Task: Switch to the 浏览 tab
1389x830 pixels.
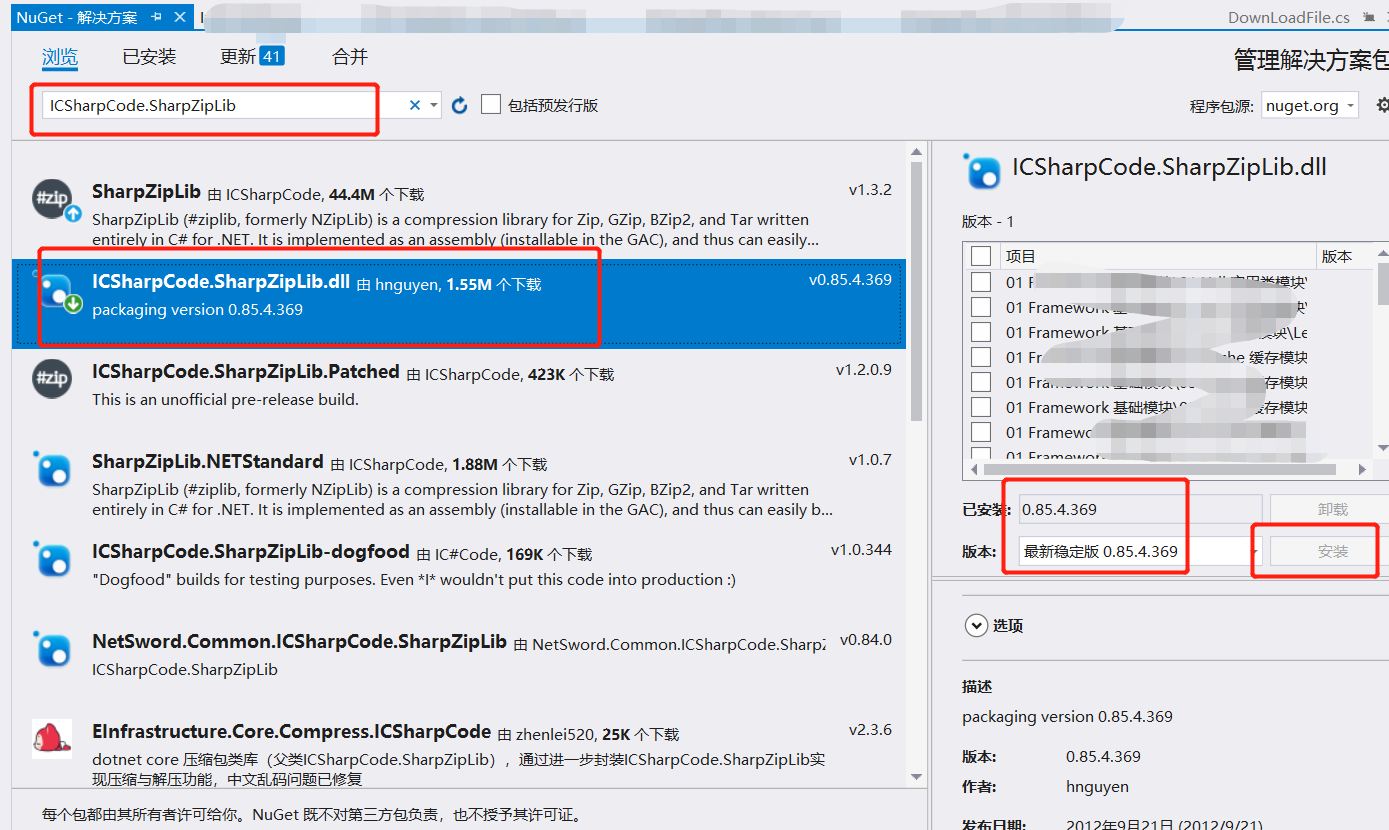Action: click(x=60, y=57)
